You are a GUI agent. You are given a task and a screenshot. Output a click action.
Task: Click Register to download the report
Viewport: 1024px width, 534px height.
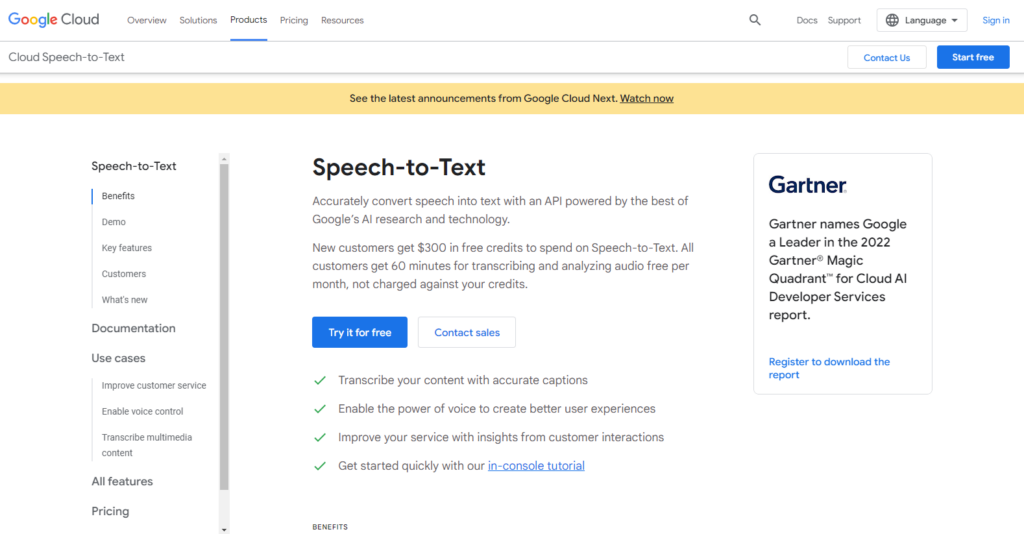[829, 368]
